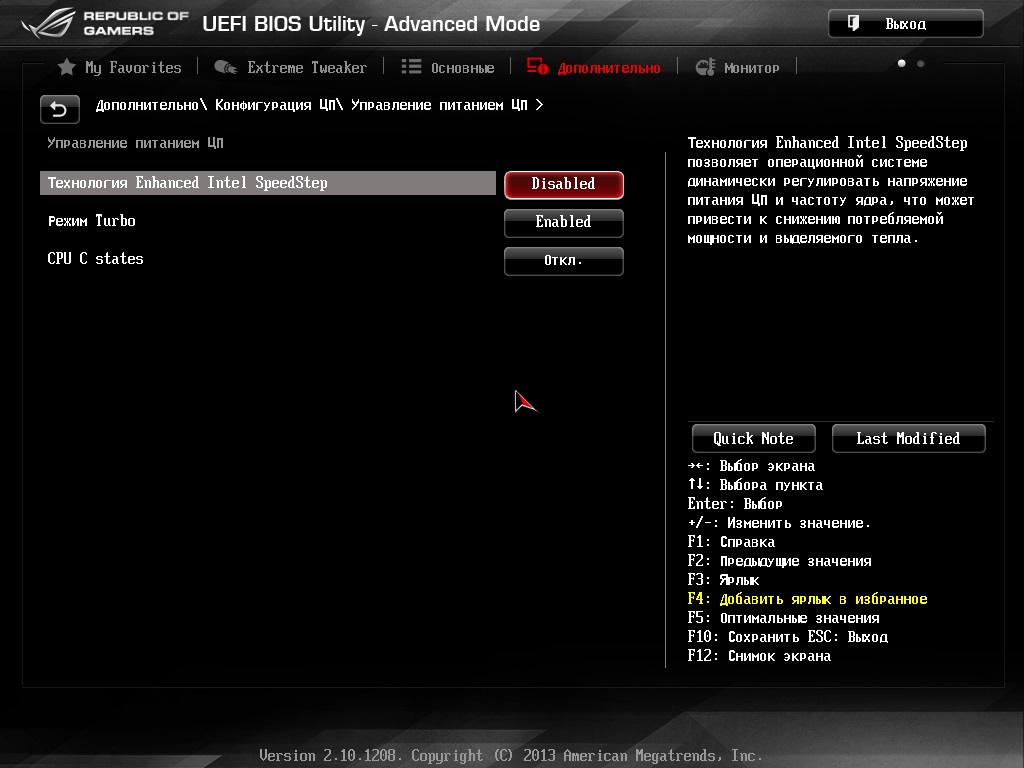Click the F3 Ярлык hint
Viewport: 1024px width, 768px height.
coord(723,580)
